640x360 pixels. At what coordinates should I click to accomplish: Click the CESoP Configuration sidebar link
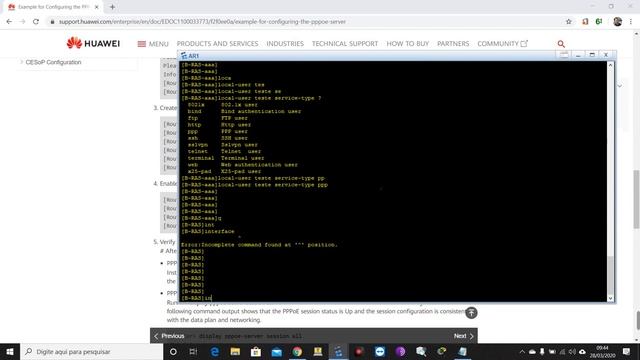pos(53,62)
